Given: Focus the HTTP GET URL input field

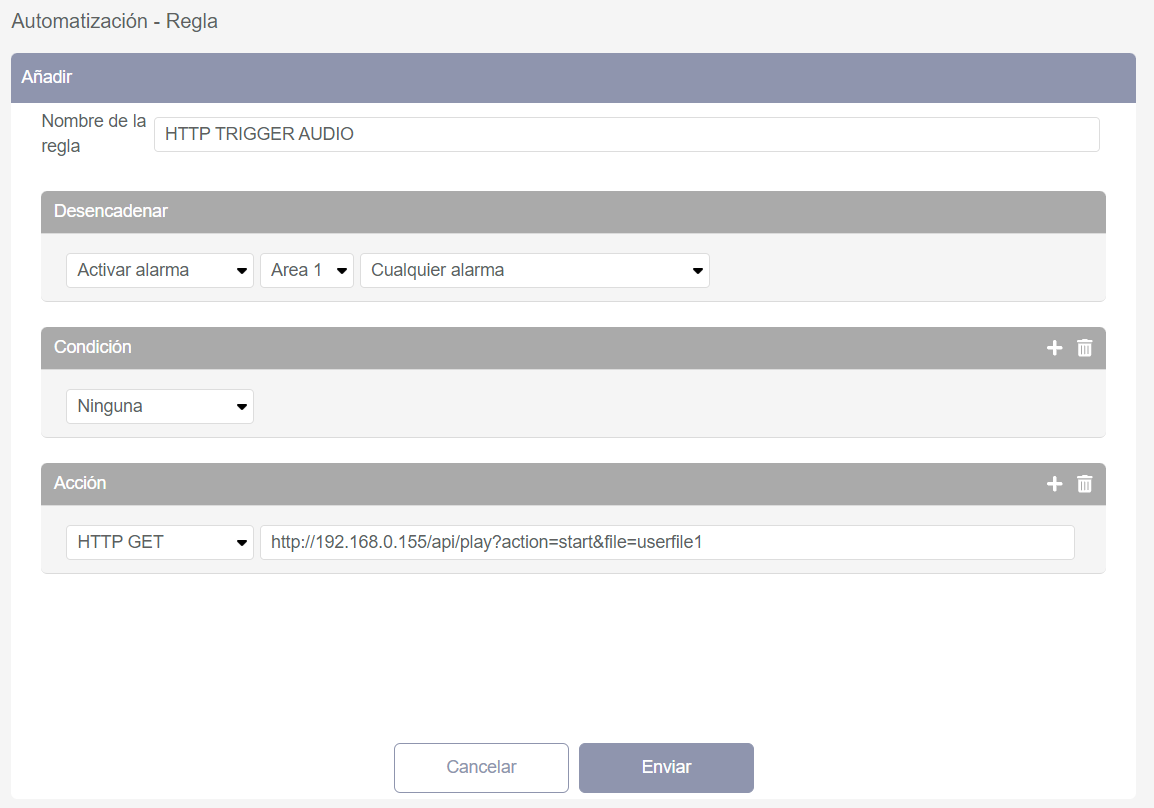Looking at the screenshot, I should click(666, 542).
